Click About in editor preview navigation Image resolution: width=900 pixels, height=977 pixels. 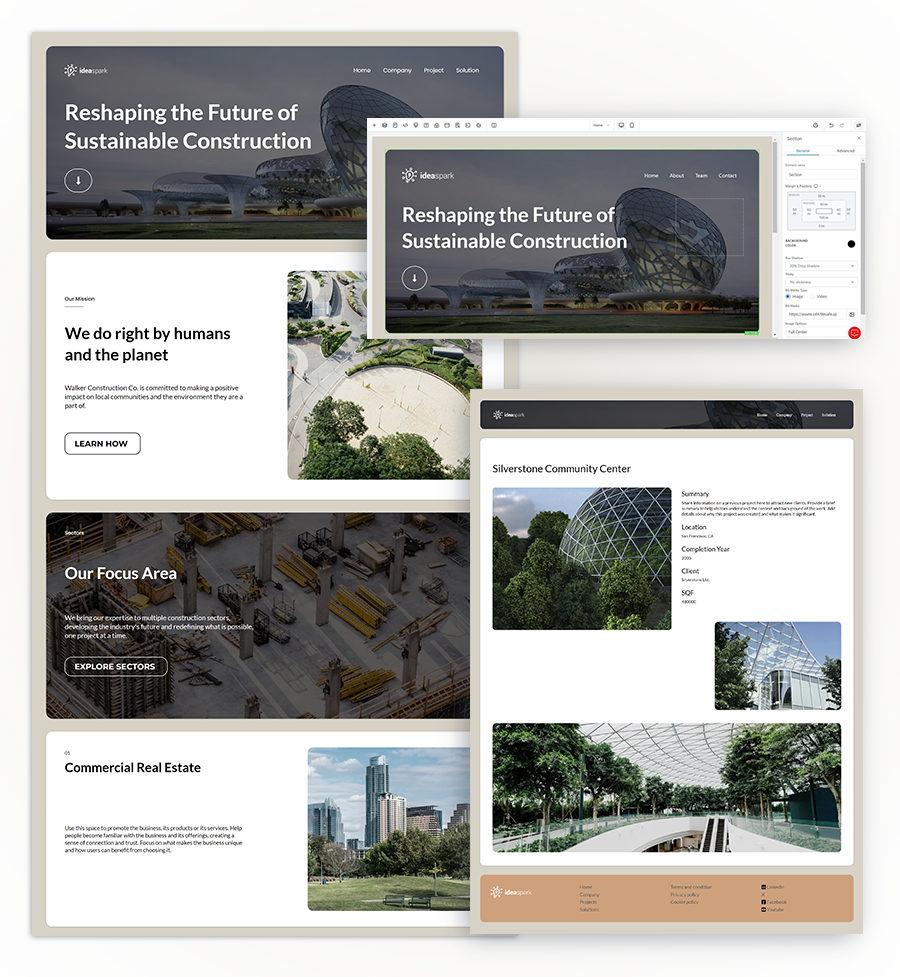(677, 176)
